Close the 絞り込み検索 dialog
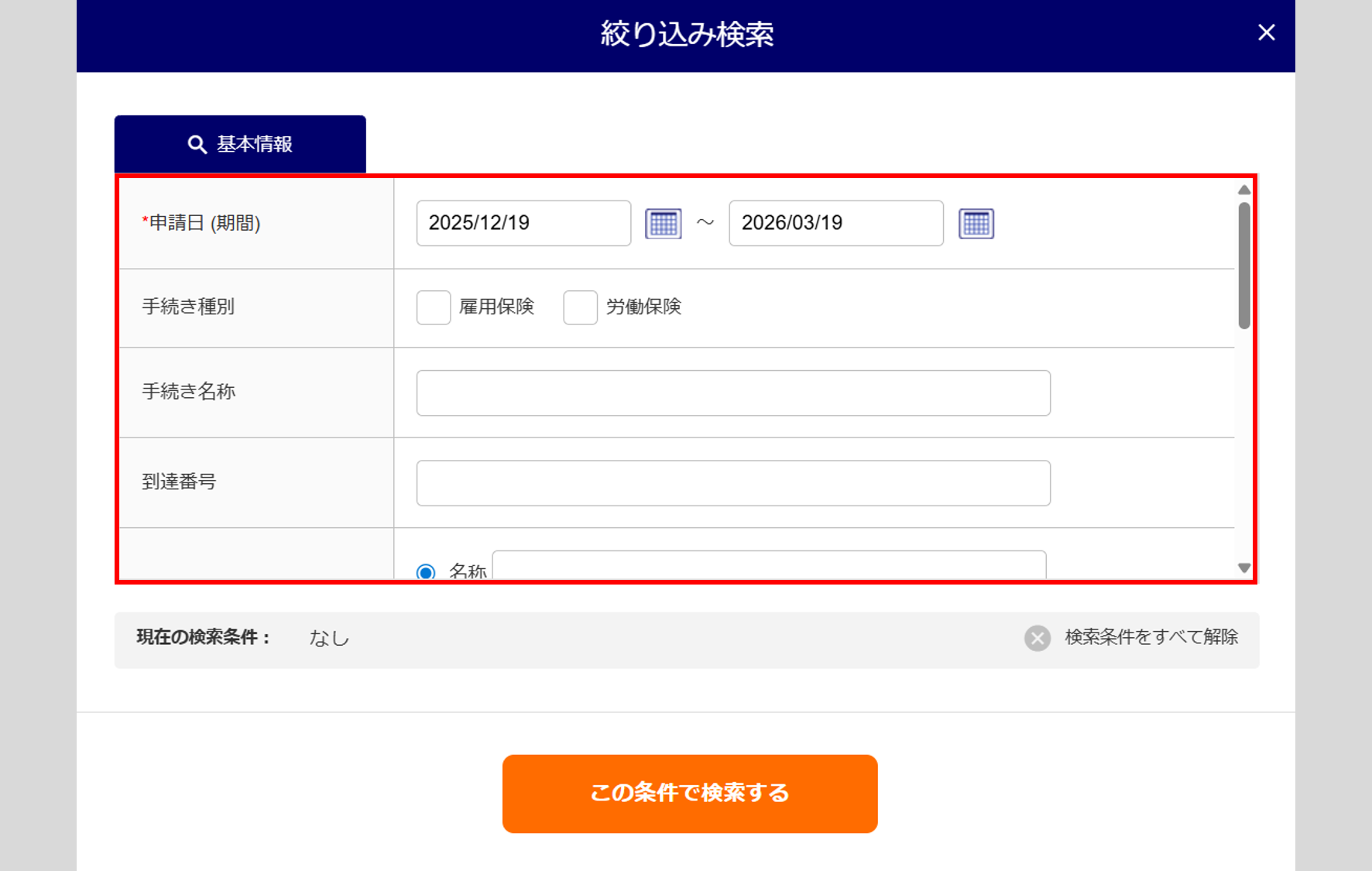 tap(1266, 33)
